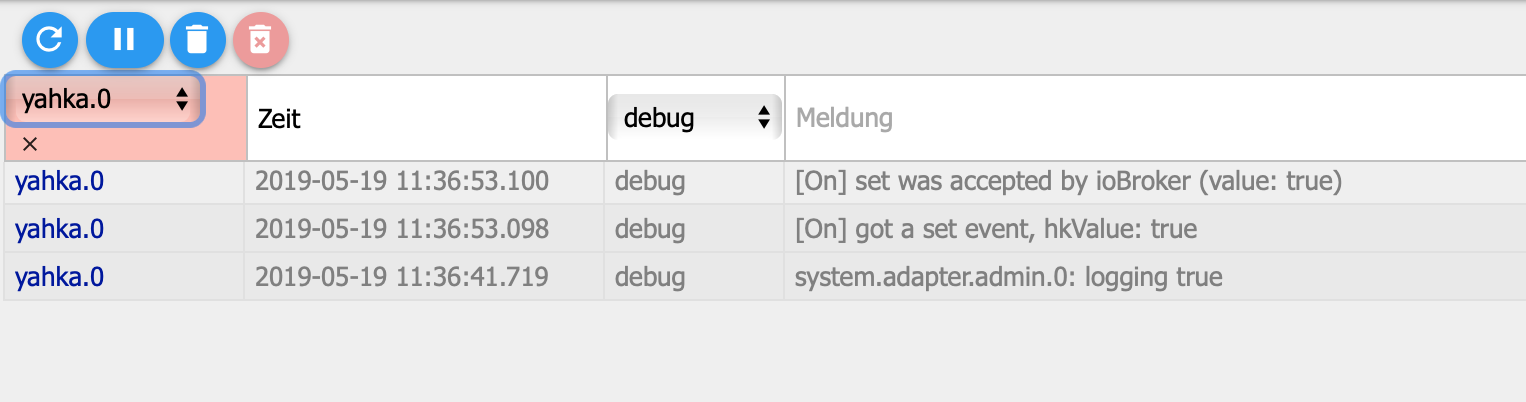This screenshot has height=402, width=1526.
Task: Click the timestamp 2019-05-19 11:36:41.719
Action: 402,276
